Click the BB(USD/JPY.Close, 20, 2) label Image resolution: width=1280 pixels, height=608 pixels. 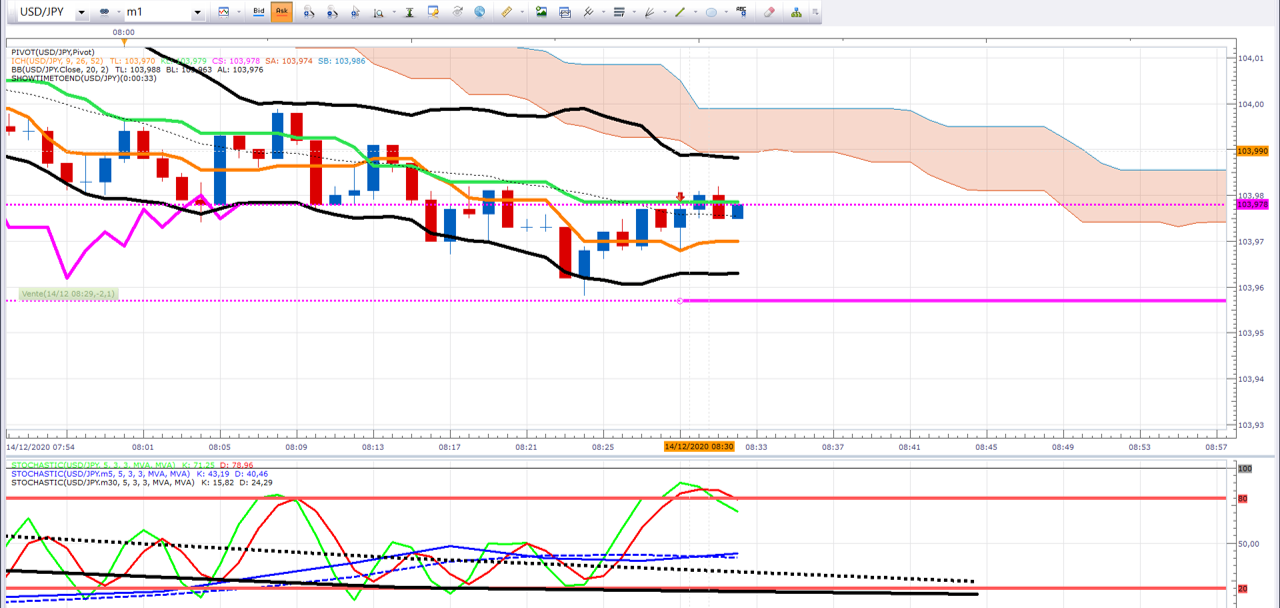(x=60, y=69)
